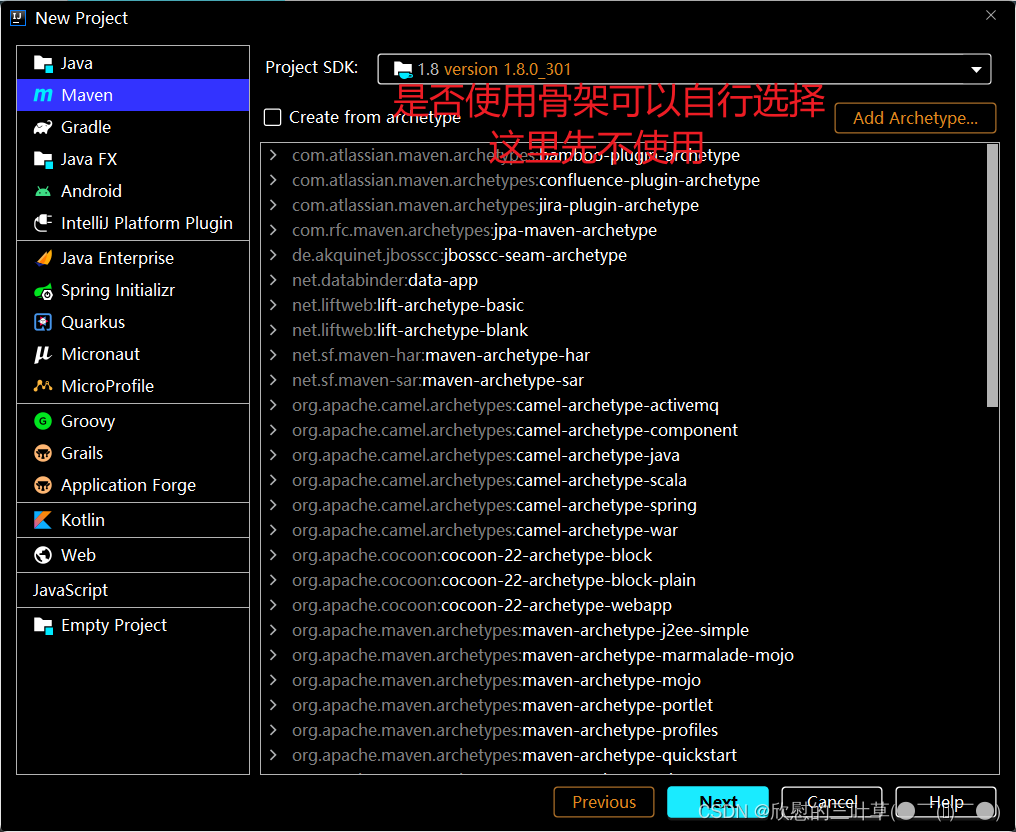Screen dimensions: 1016x832
Task: Select maven-archetype-har row
Action: tap(625, 355)
